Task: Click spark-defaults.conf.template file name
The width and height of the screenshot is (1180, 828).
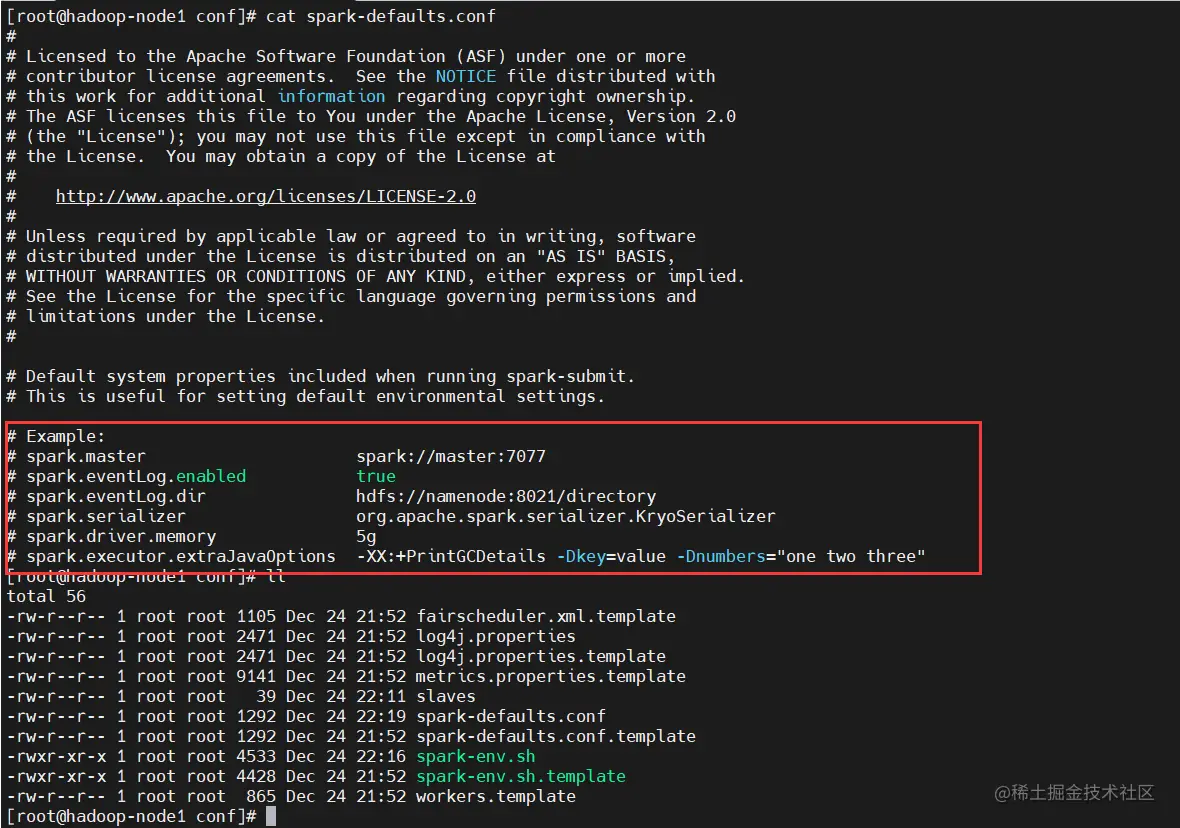Action: point(556,736)
